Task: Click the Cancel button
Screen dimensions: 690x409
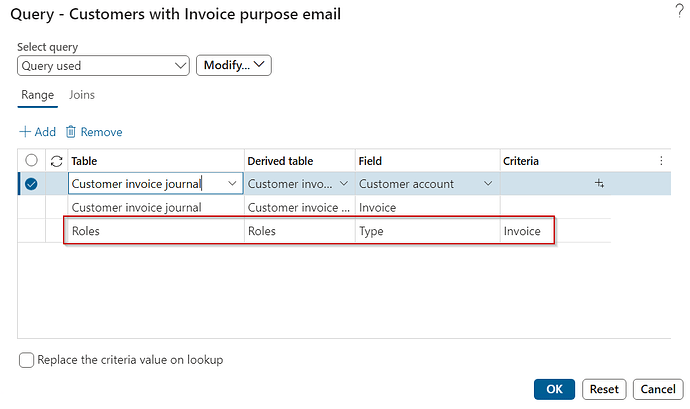Action: (x=658, y=389)
